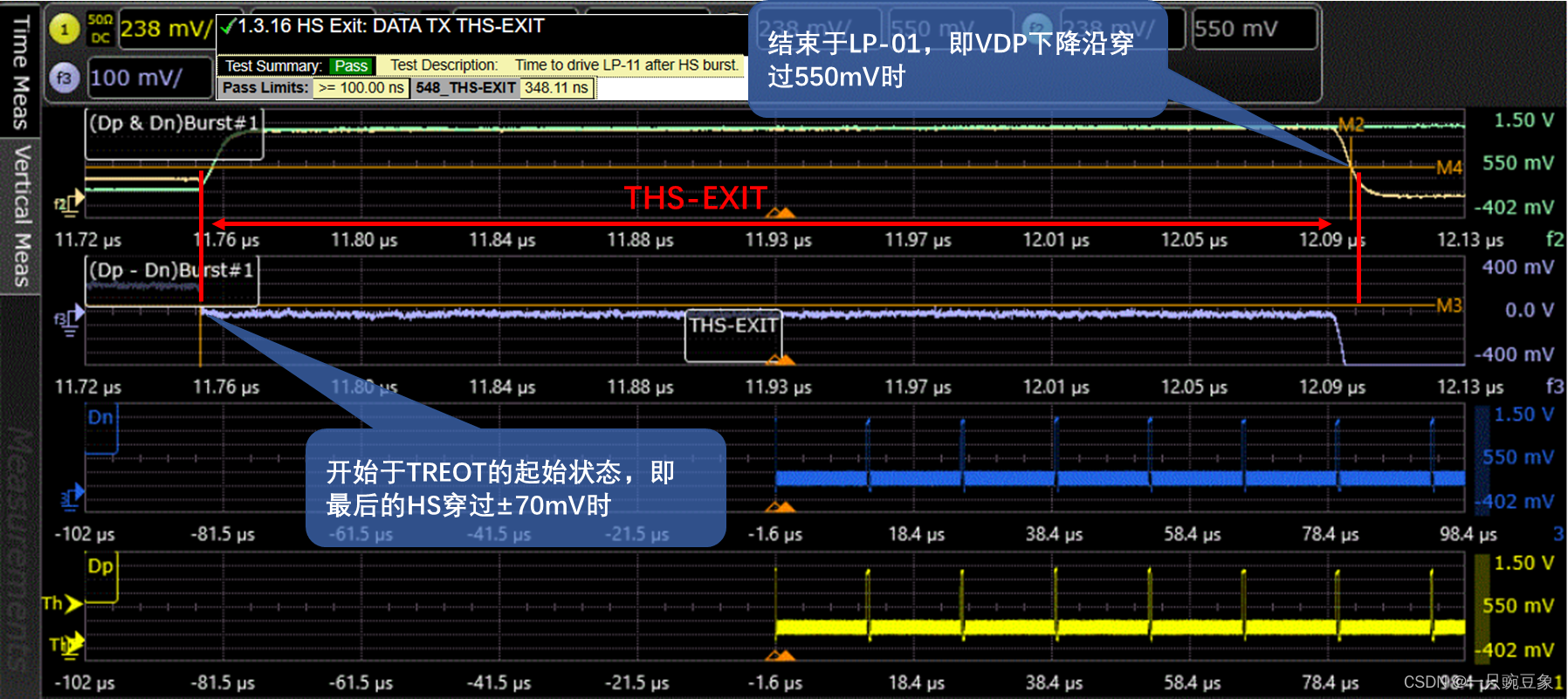
Task: Click the 548_THS-EXIT measurement name
Action: click(x=465, y=87)
